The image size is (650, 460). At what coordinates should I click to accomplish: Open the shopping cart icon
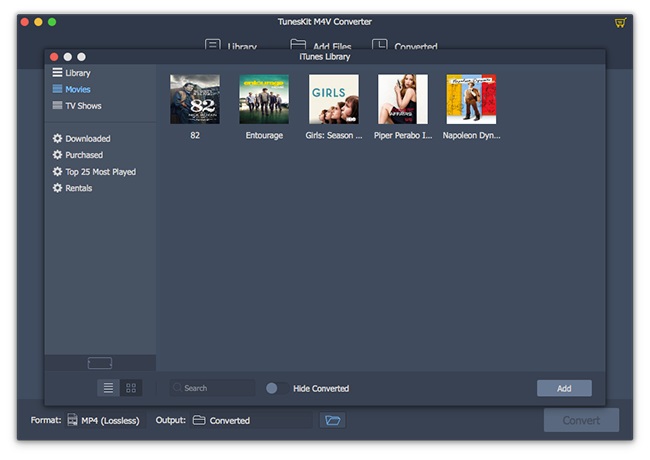pos(620,22)
